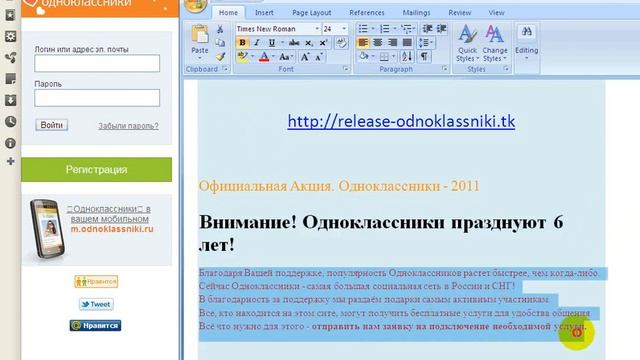
Task: Click the Clear Formatting eraser icon
Action: point(341,43)
